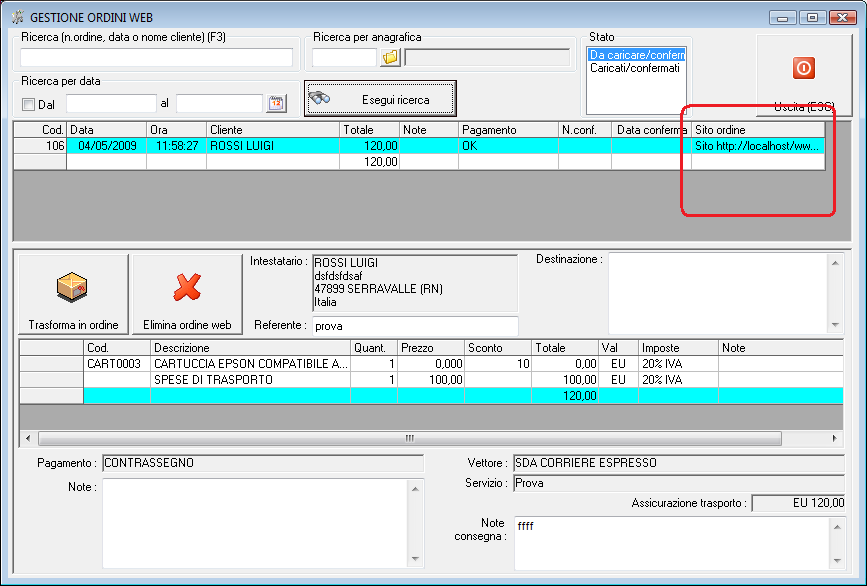Click the red power icon for Uscita
Screen dimensions: 867x586
803,68
